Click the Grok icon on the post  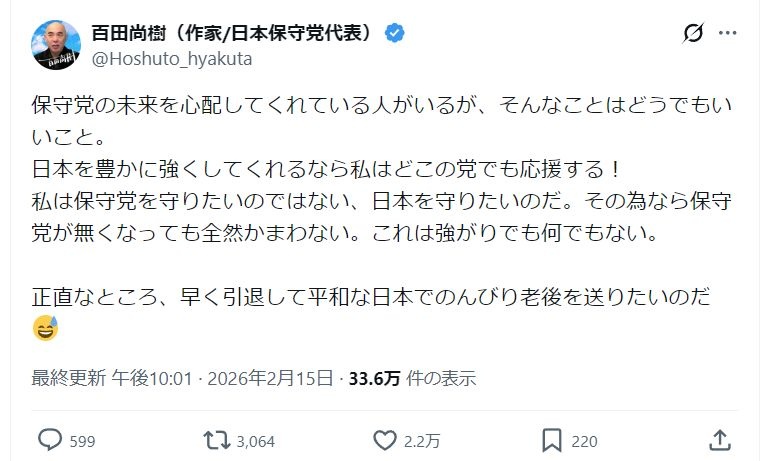[692, 34]
